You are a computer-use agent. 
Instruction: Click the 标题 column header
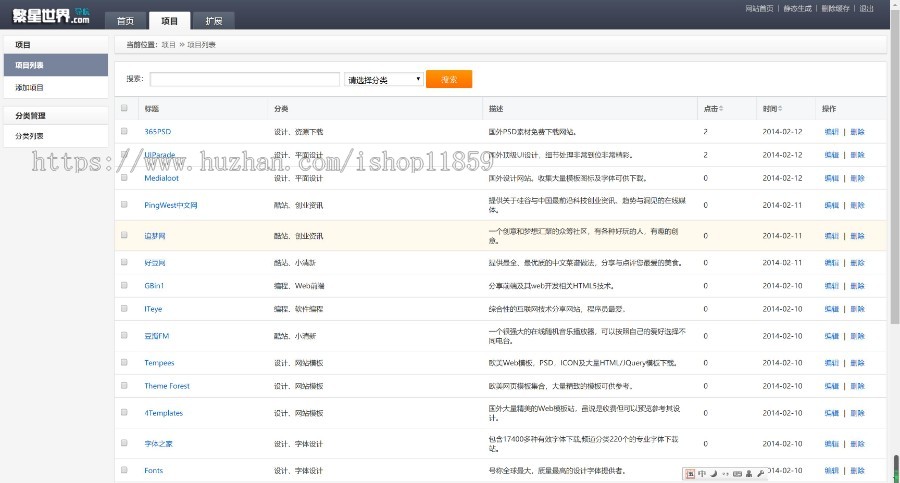[x=152, y=109]
